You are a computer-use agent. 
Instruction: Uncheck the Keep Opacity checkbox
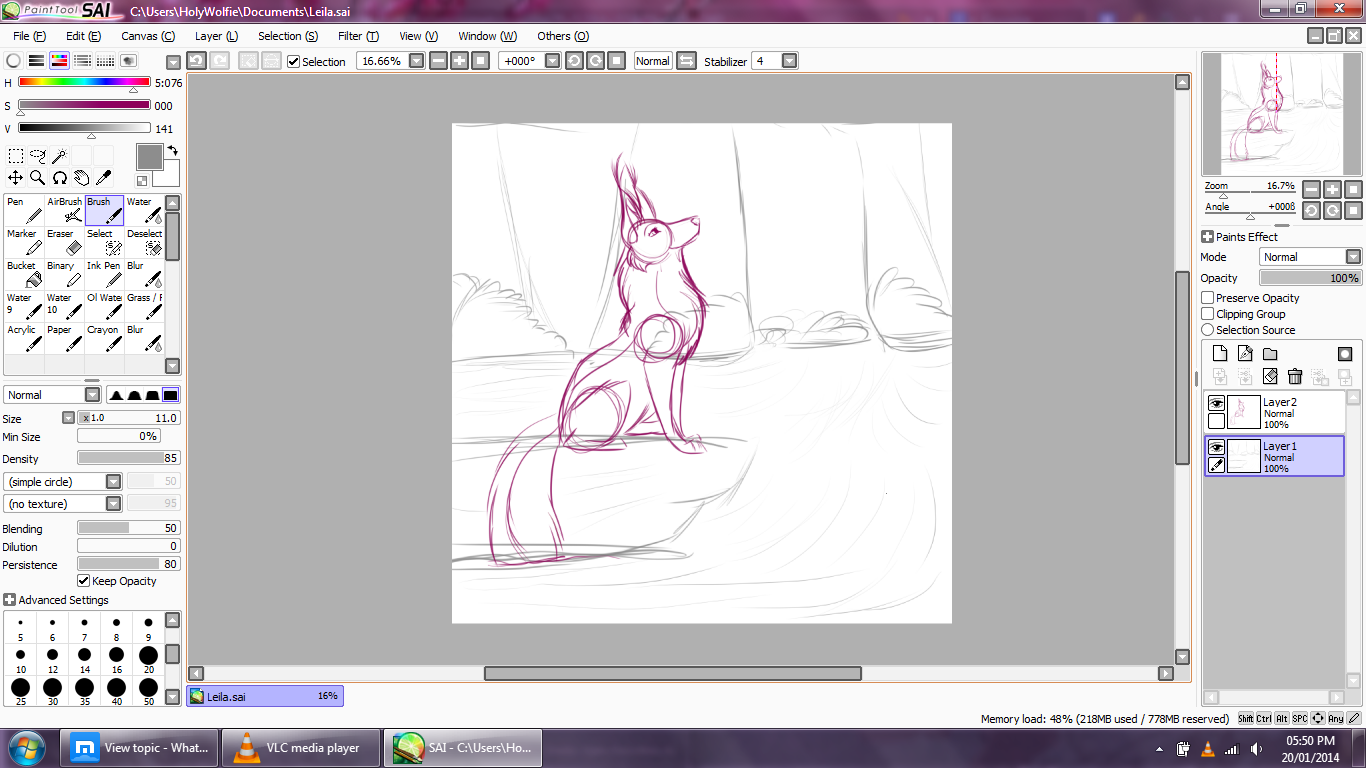click(x=84, y=581)
